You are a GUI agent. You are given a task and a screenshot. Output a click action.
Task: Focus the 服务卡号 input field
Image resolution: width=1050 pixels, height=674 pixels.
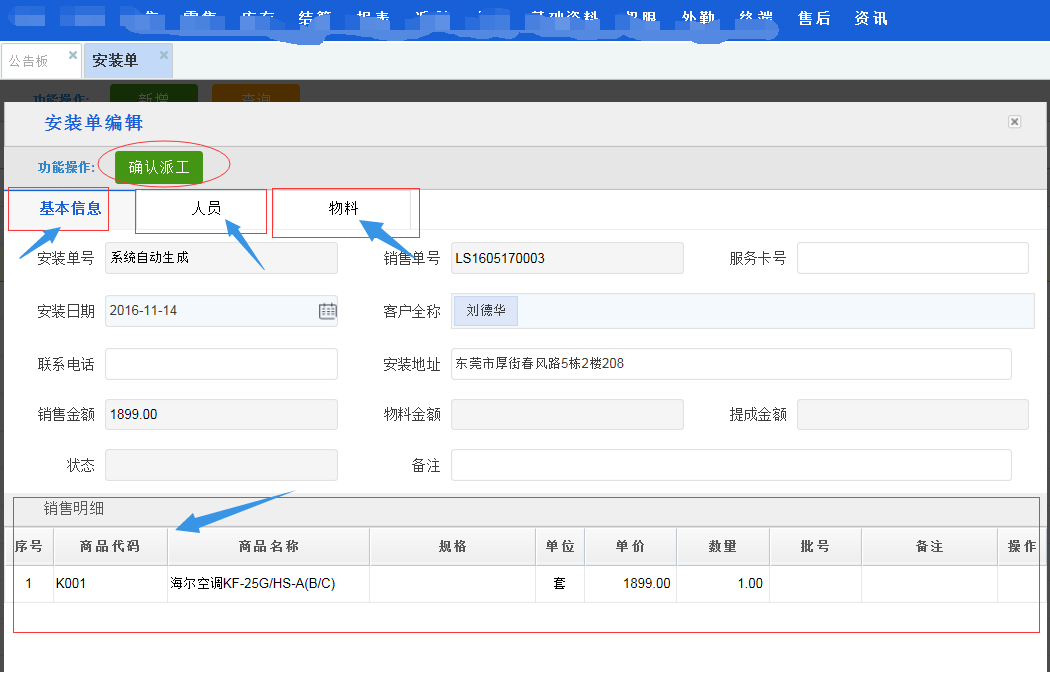click(x=913, y=258)
